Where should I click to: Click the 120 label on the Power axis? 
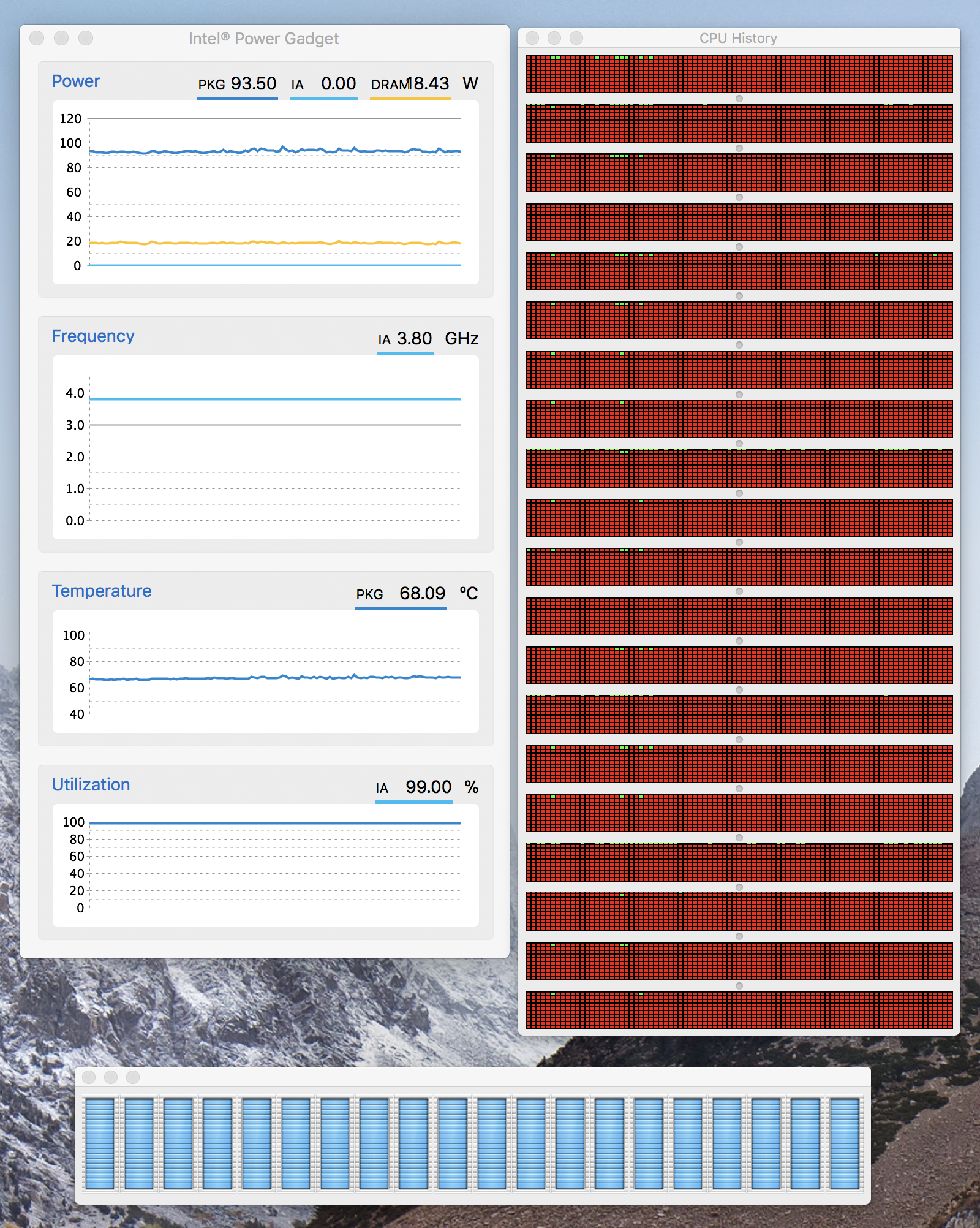pyautogui.click(x=70, y=118)
